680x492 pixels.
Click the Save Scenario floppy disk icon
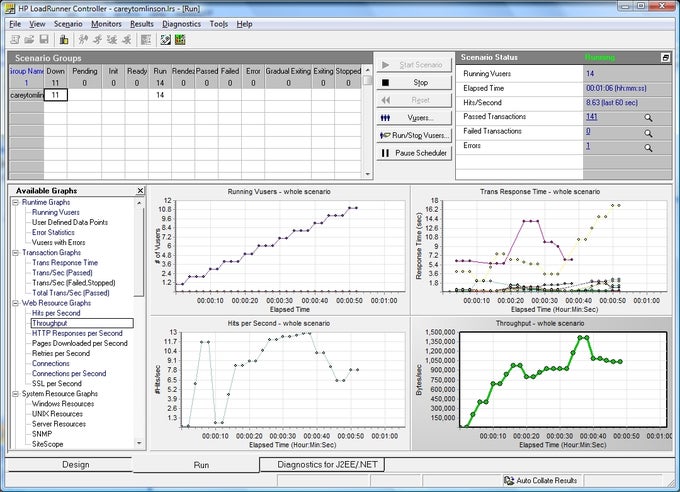pyautogui.click(x=44, y=39)
